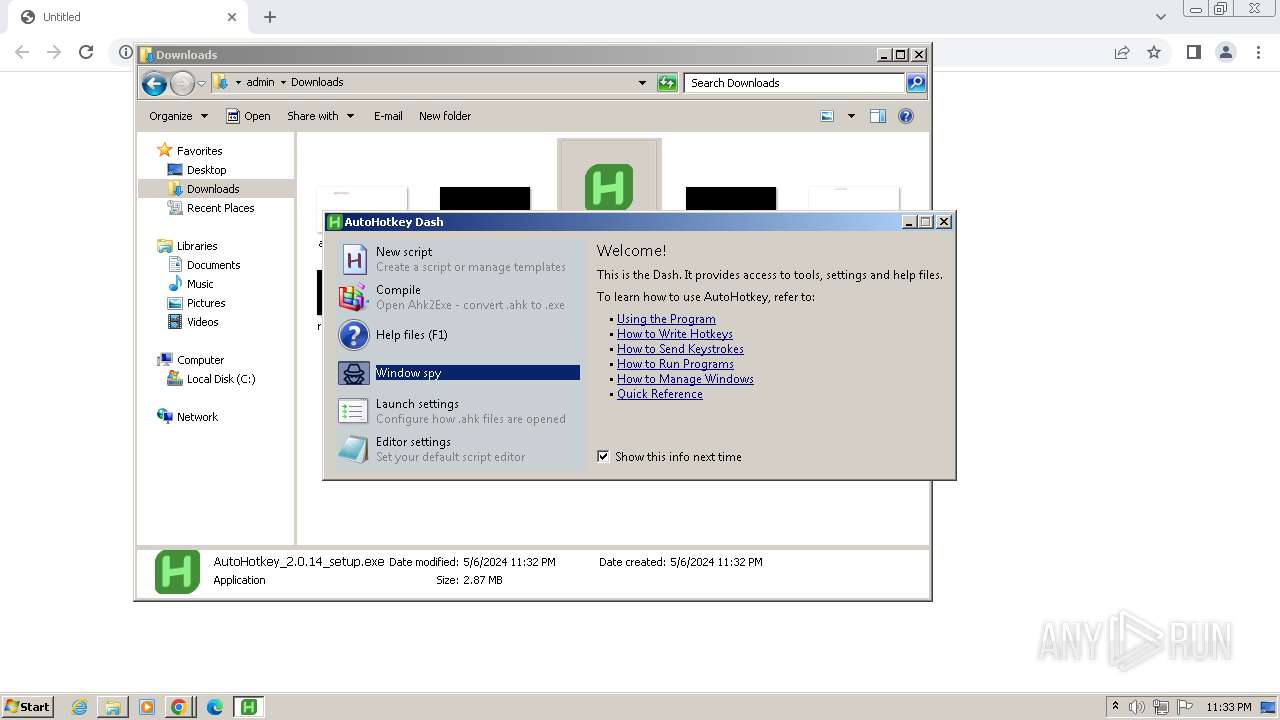Open Documents library
This screenshot has width=1280, height=720.
pyautogui.click(x=213, y=265)
